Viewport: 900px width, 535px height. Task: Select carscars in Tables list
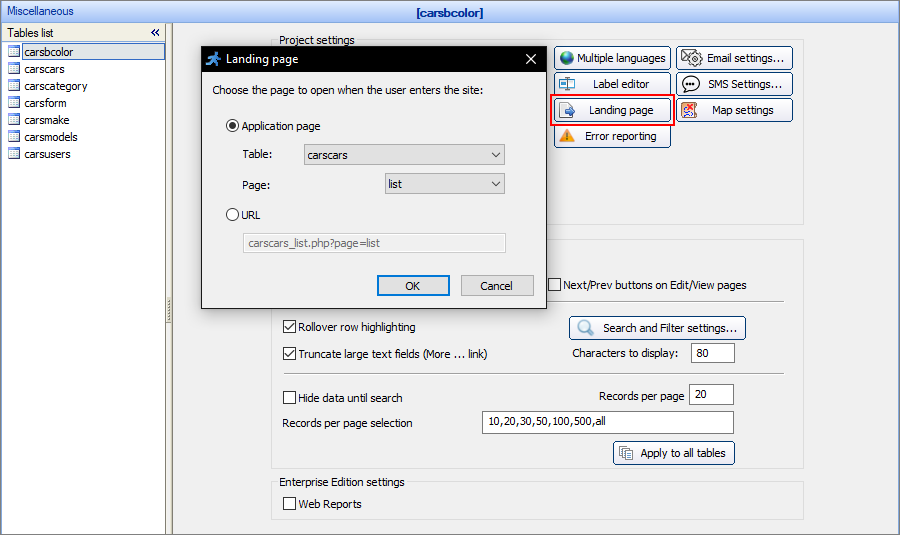(x=44, y=69)
